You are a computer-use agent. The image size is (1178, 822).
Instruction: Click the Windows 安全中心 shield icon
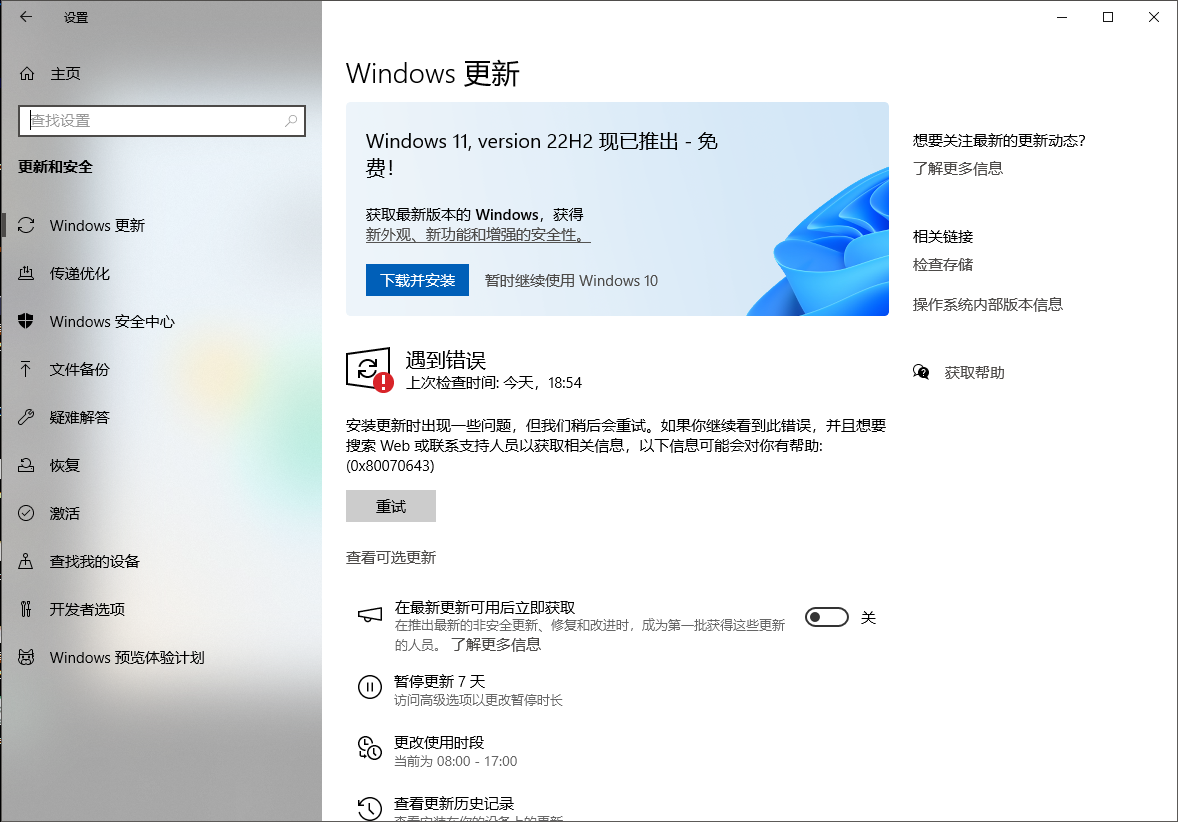point(27,322)
